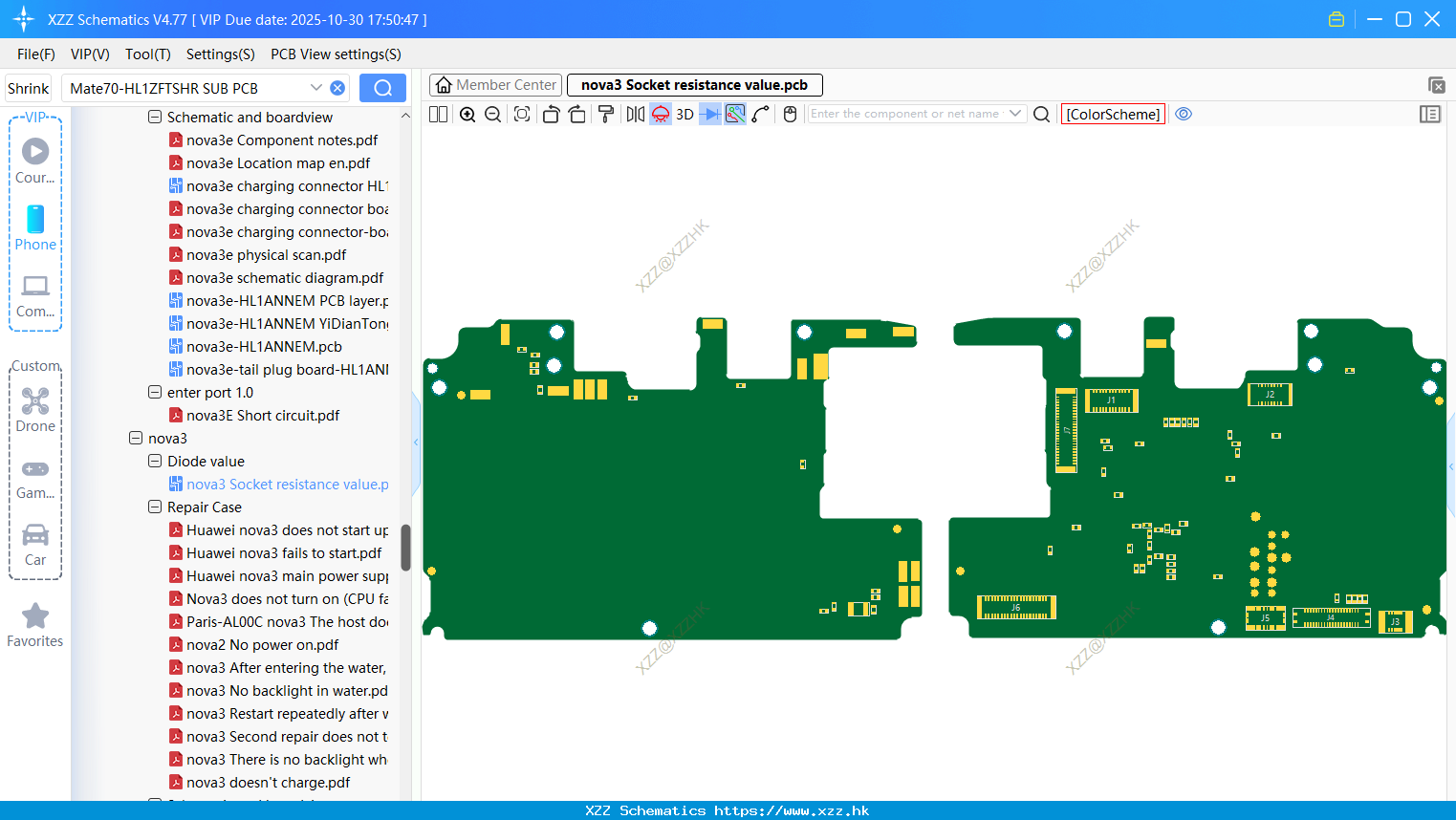Image resolution: width=1456 pixels, height=820 pixels.
Task: Open the File(F) menu
Action: click(x=36, y=54)
